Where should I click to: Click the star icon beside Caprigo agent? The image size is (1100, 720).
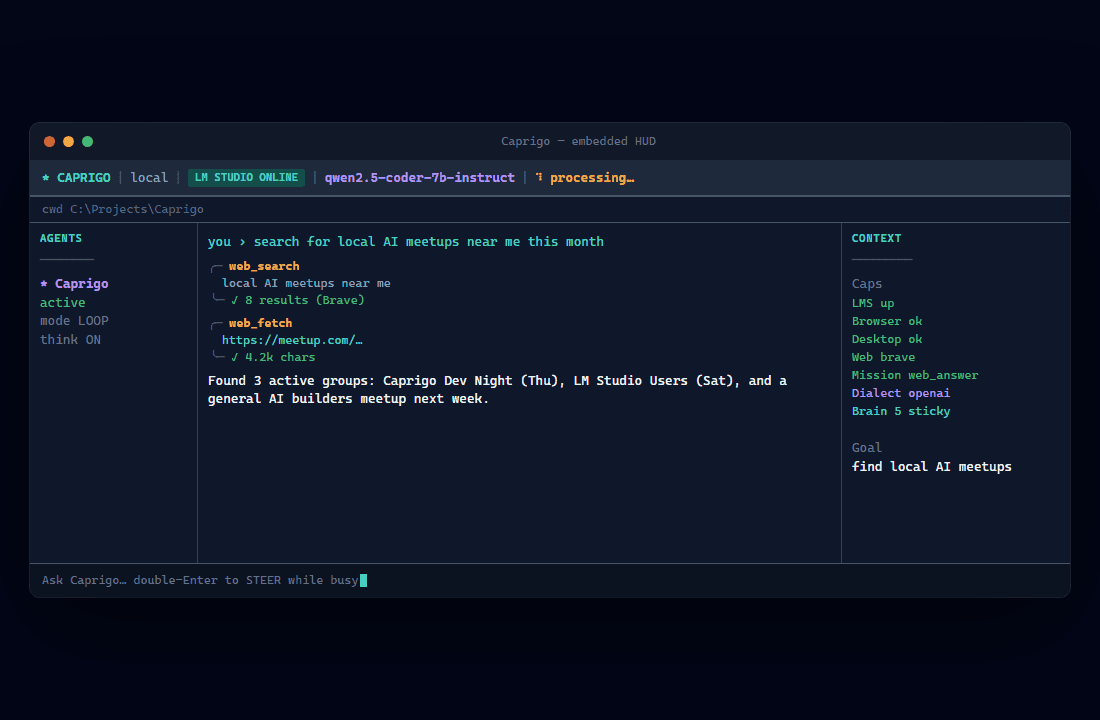(x=44, y=284)
